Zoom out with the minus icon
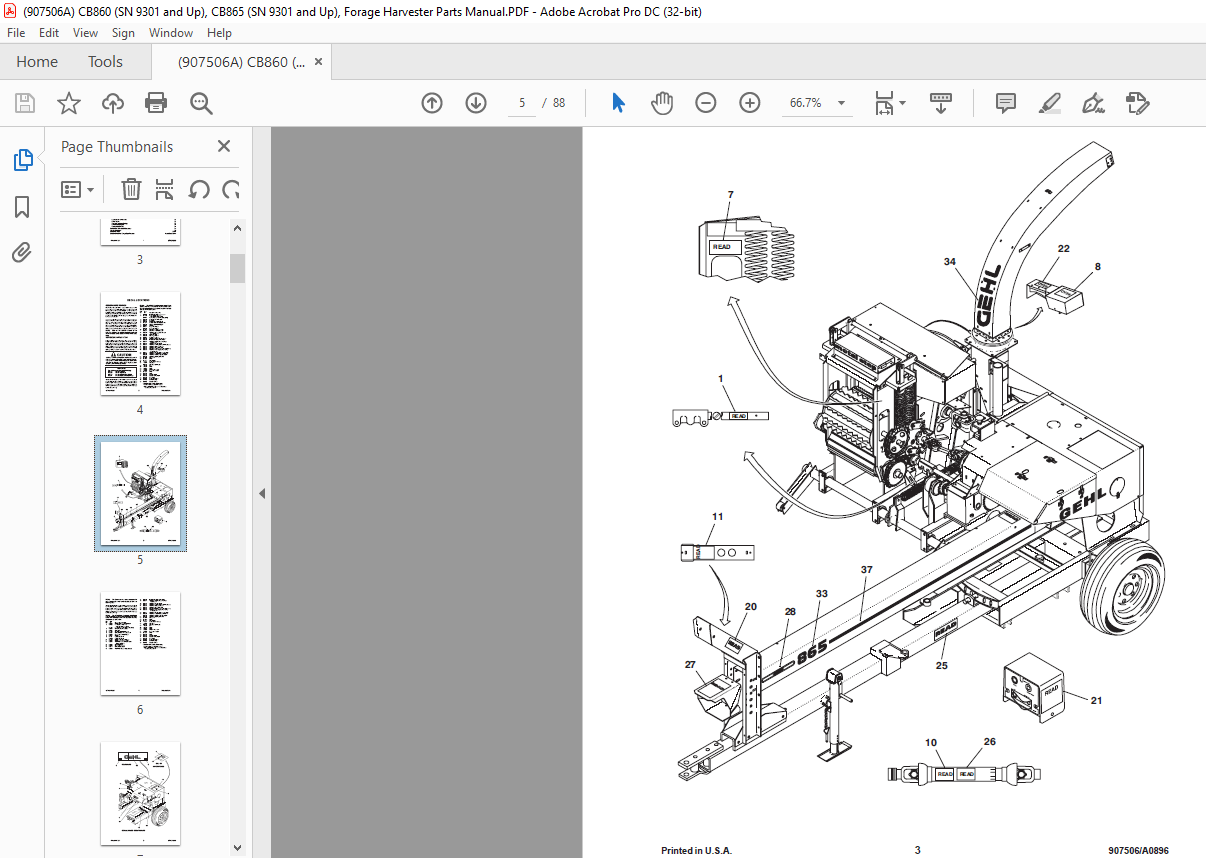Screen dimensions: 1206x858 [x=706, y=103]
